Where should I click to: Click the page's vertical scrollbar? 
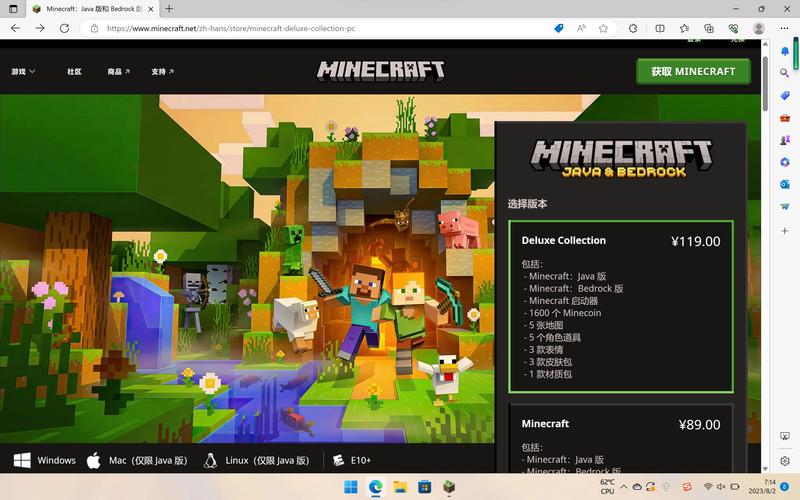[765, 250]
